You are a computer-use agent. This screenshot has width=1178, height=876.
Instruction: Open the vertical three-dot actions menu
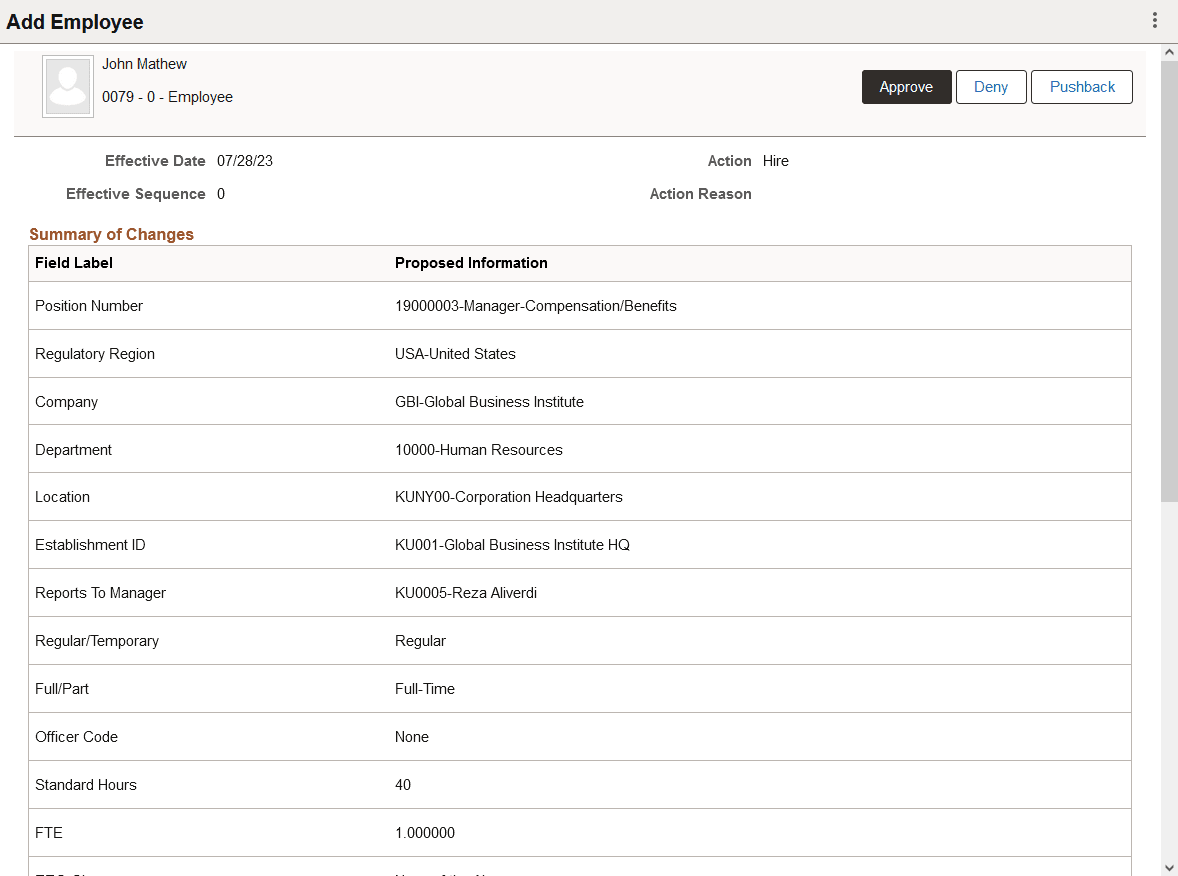coord(1157,21)
